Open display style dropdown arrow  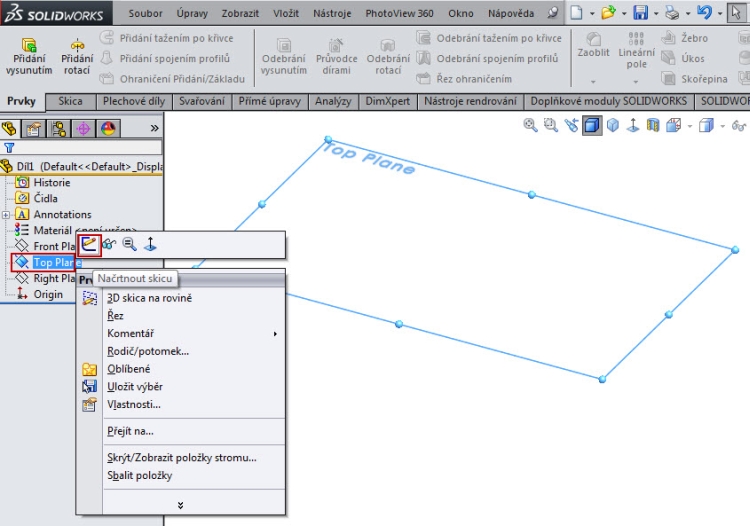(x=723, y=126)
